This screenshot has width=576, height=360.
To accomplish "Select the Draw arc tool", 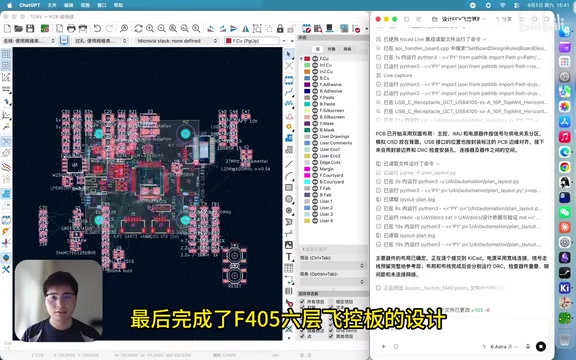I will [289, 176].
